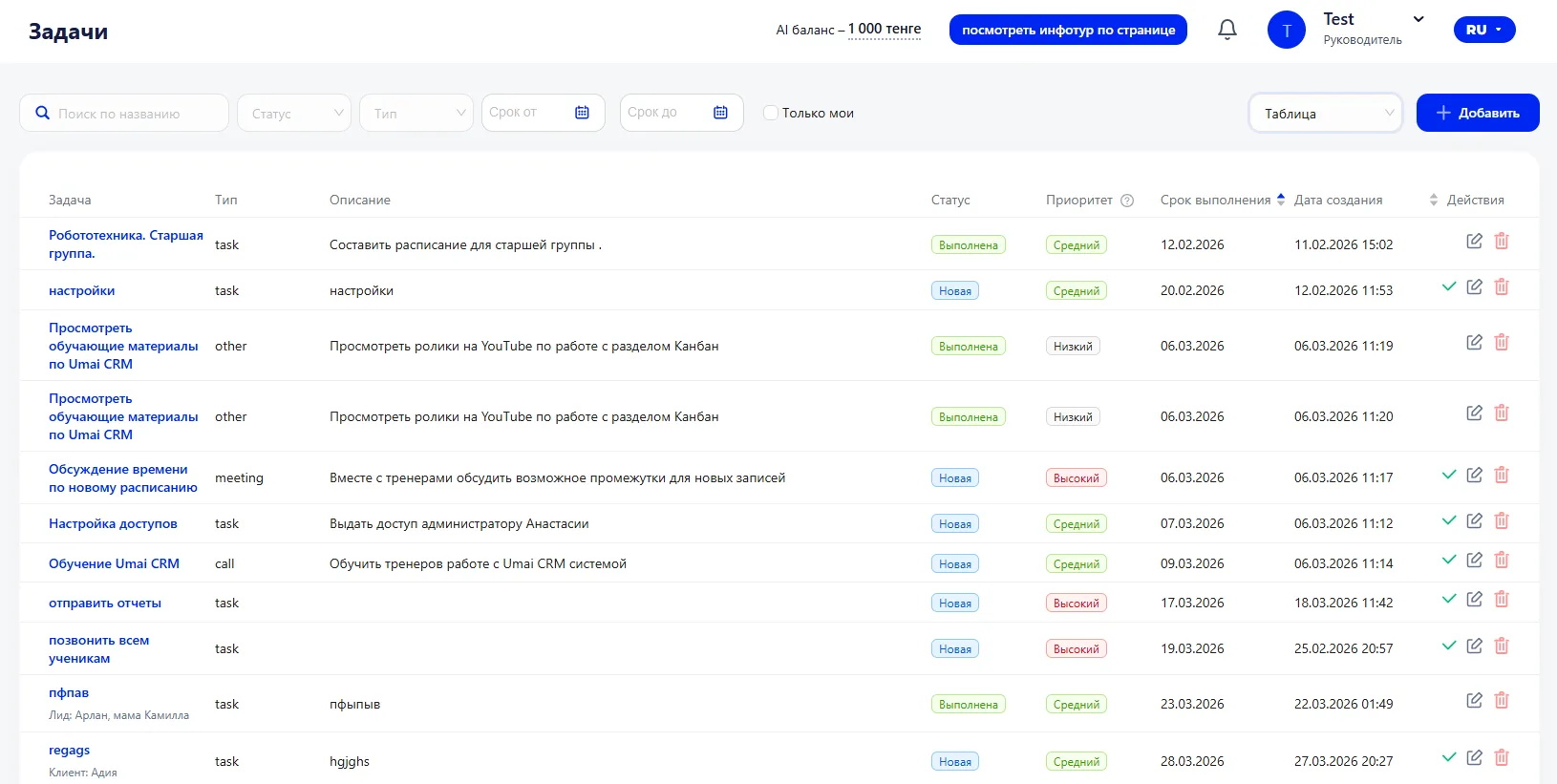Delete the Обучение Umai CRM task
This screenshot has height=784, width=1557.
coord(1502,560)
